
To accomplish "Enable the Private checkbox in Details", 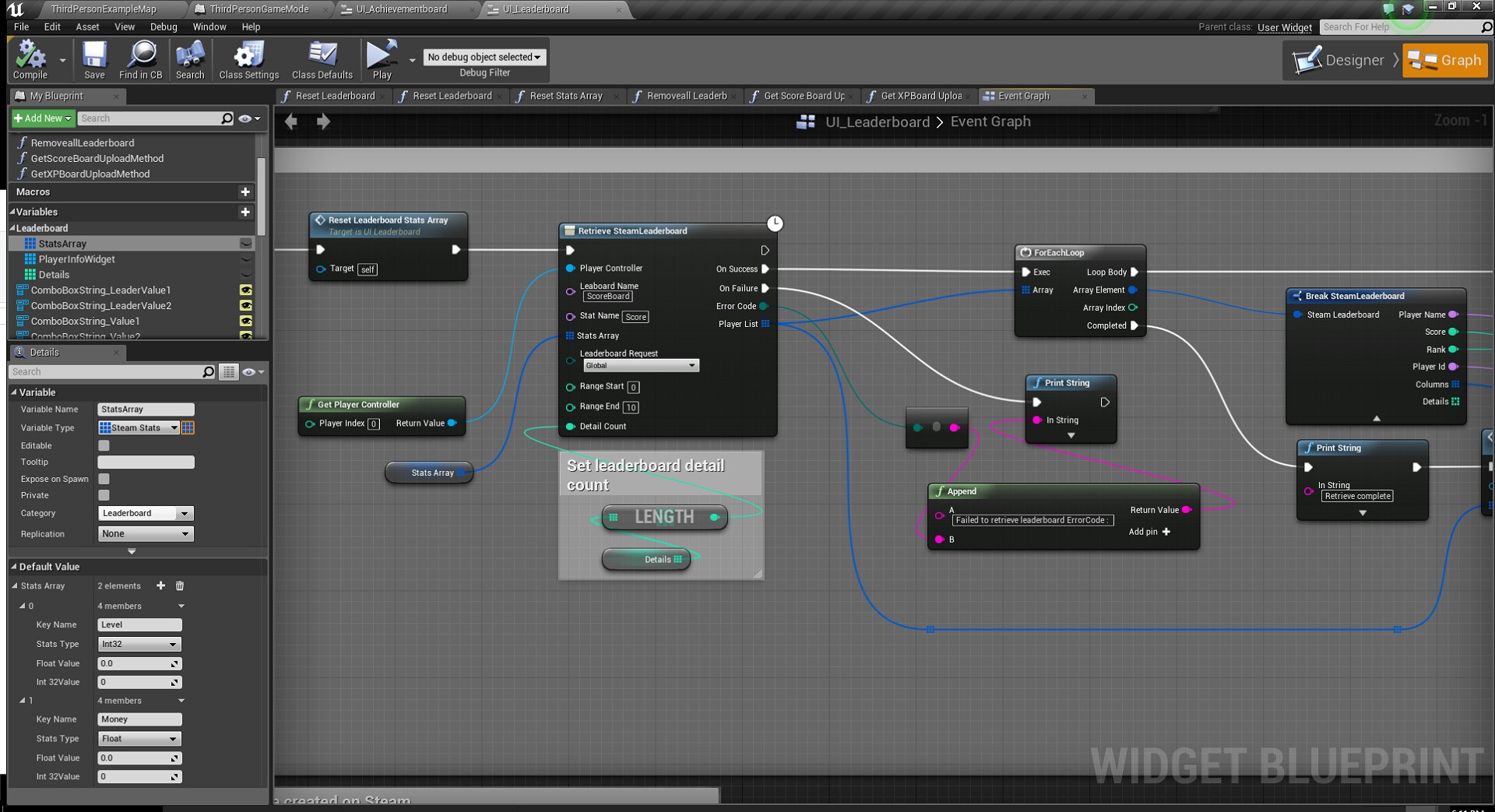I will click(x=104, y=495).
